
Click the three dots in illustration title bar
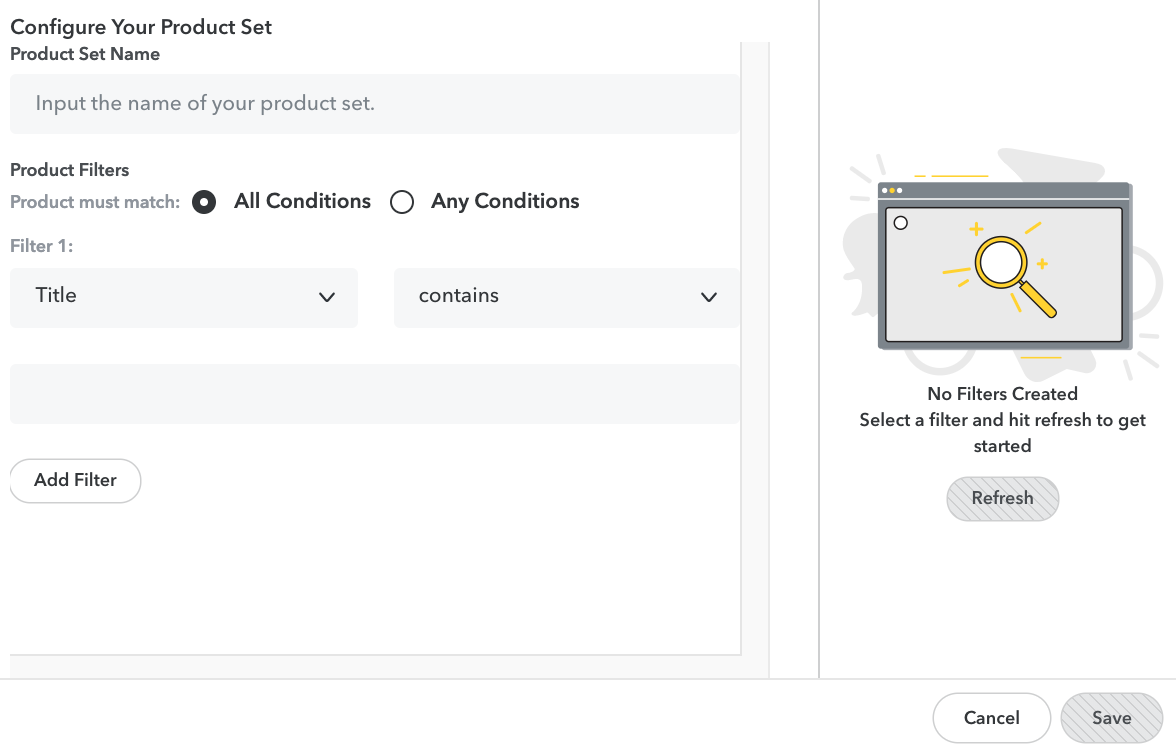892,190
